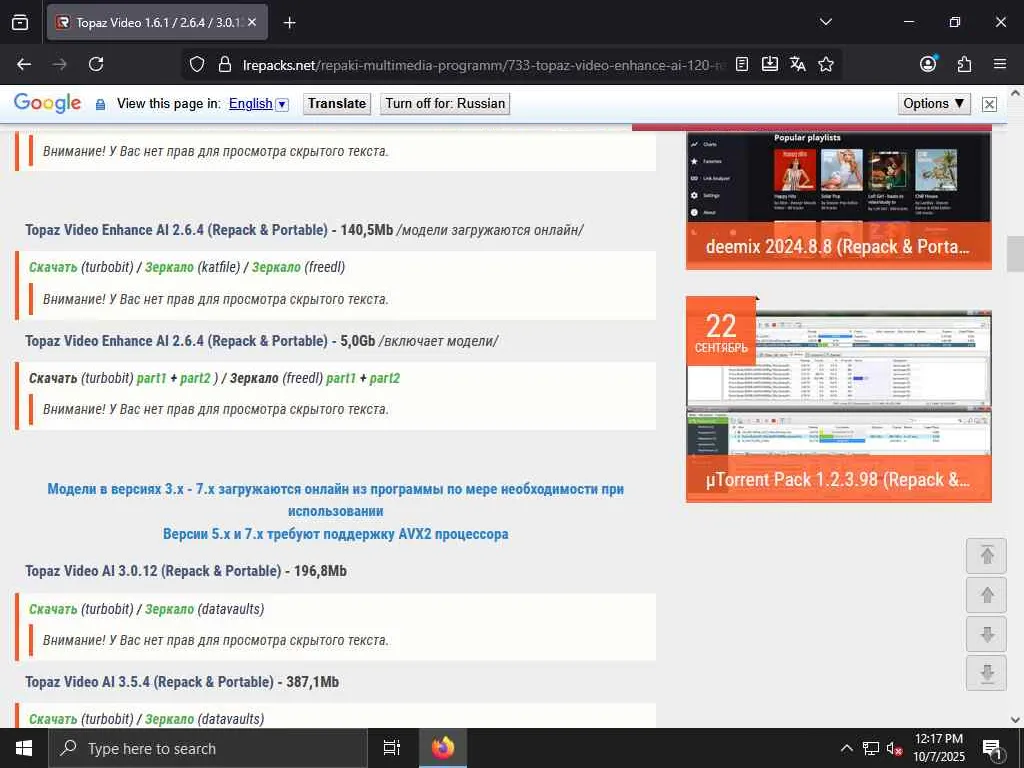1024x768 pixels.
Task: Click the lrepacks.net address bar
Action: pyautogui.click(x=483, y=65)
